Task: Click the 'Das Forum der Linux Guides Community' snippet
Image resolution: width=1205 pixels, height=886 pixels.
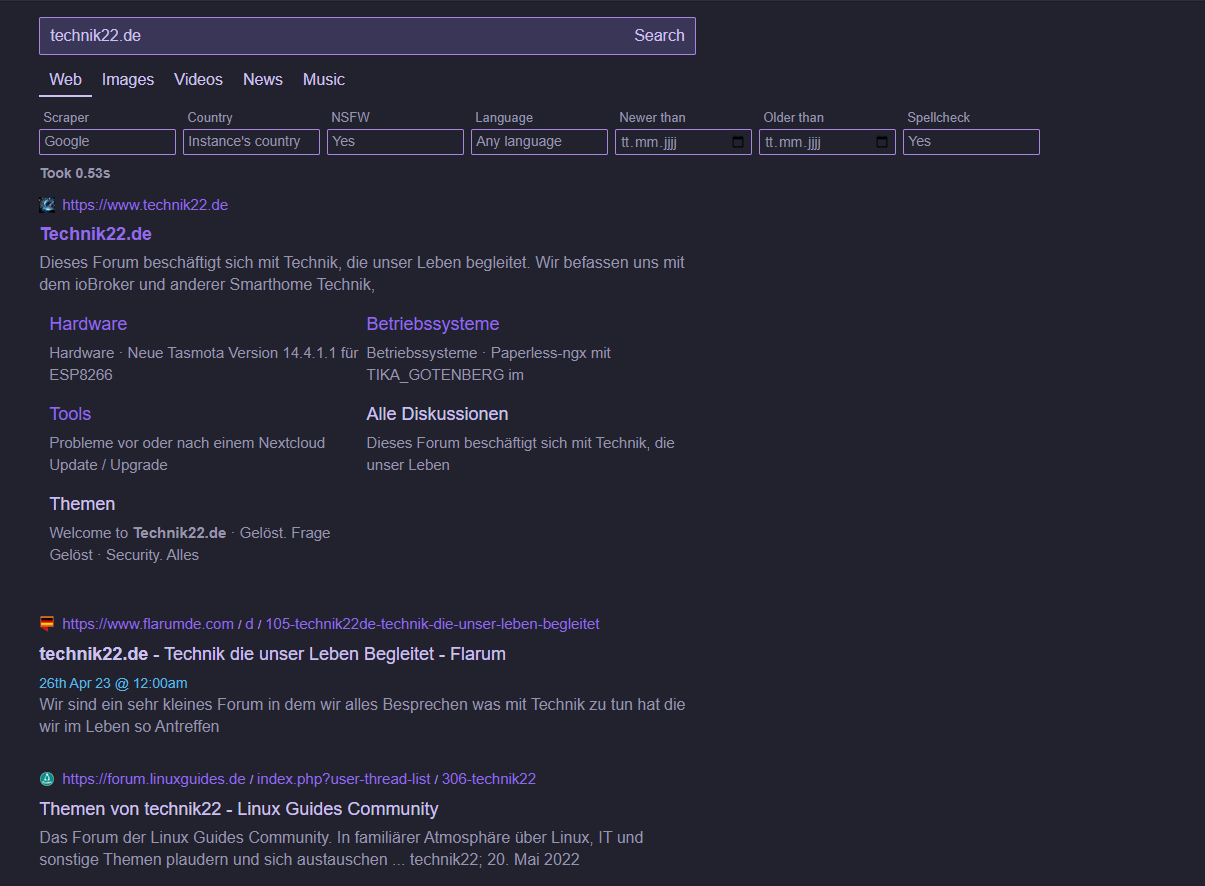Action: [341, 848]
